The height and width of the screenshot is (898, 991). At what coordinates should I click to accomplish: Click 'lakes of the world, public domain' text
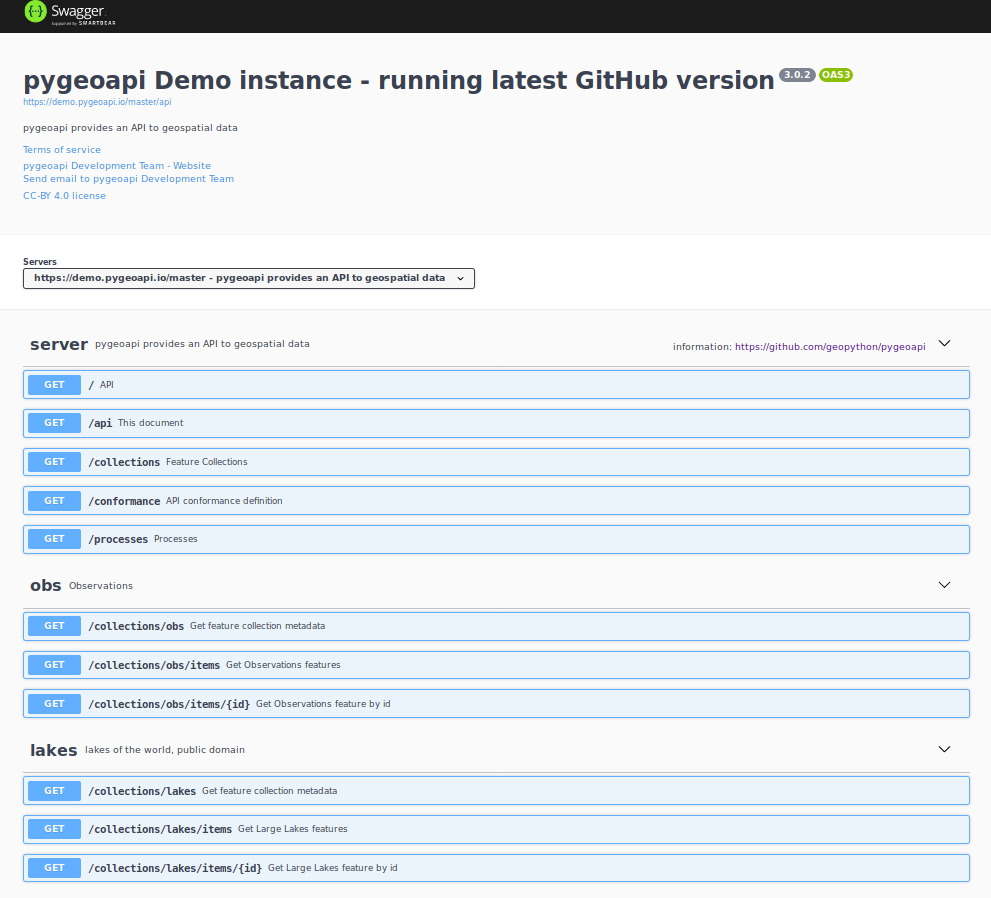click(165, 750)
